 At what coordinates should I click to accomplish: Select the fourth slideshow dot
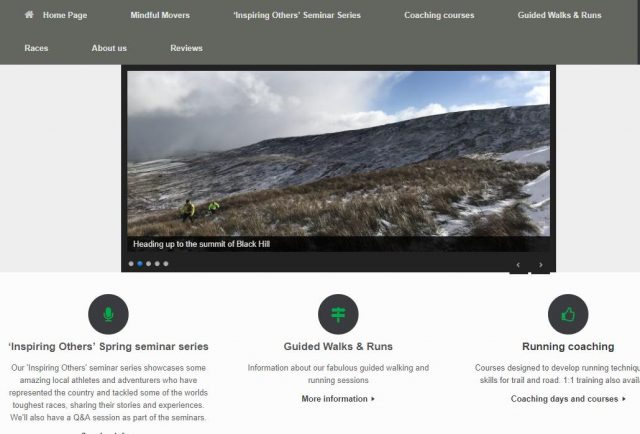click(x=157, y=264)
